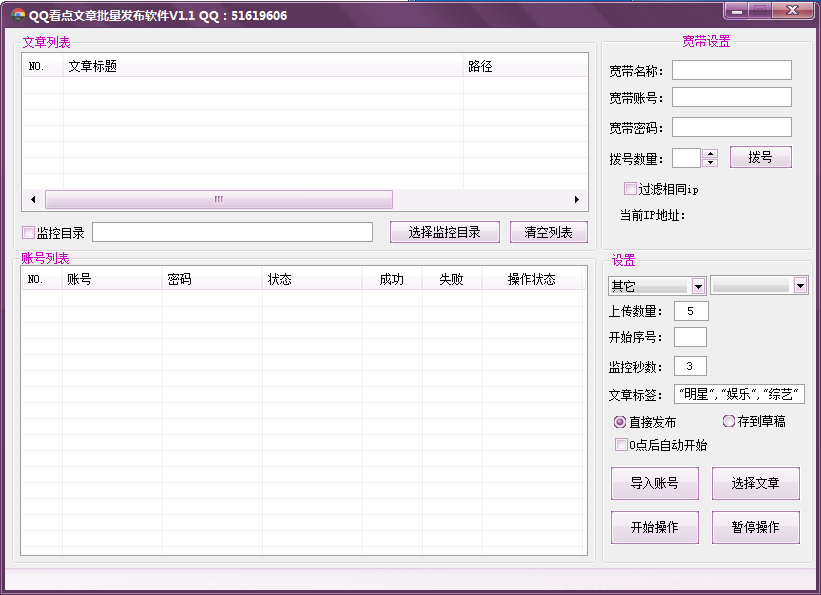Click the 上传数量 field showing 5
Screen dimensions: 821x595
[691, 311]
